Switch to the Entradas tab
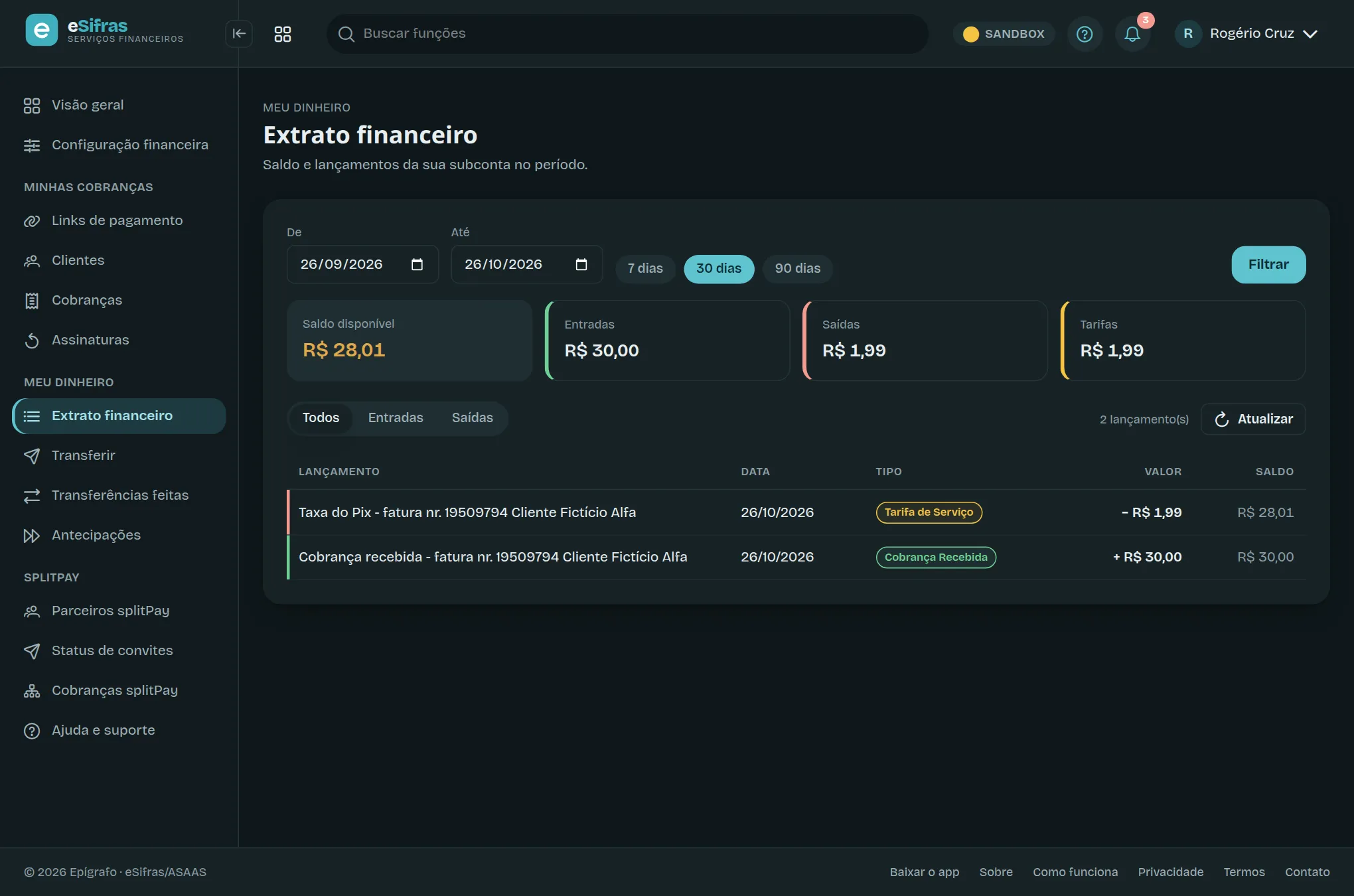Viewport: 1354px width, 896px height. pyautogui.click(x=396, y=418)
